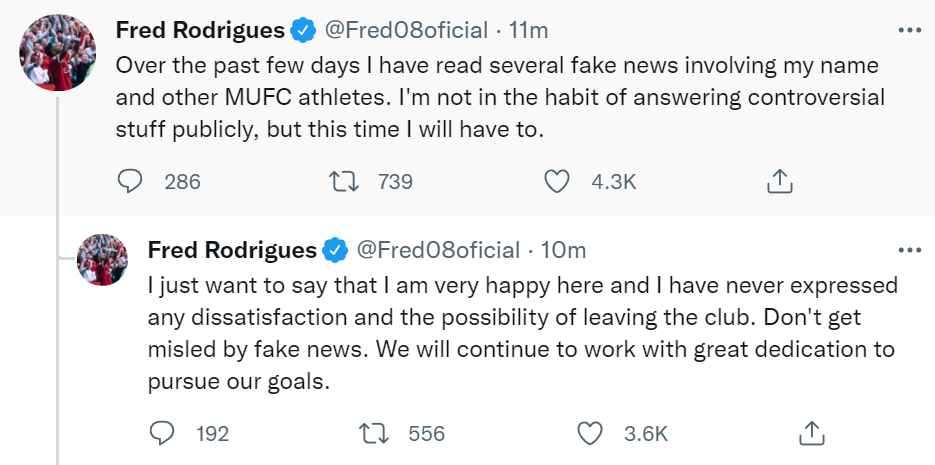Open more options on the 11m tweet
This screenshot has height=465, width=935.
909,30
